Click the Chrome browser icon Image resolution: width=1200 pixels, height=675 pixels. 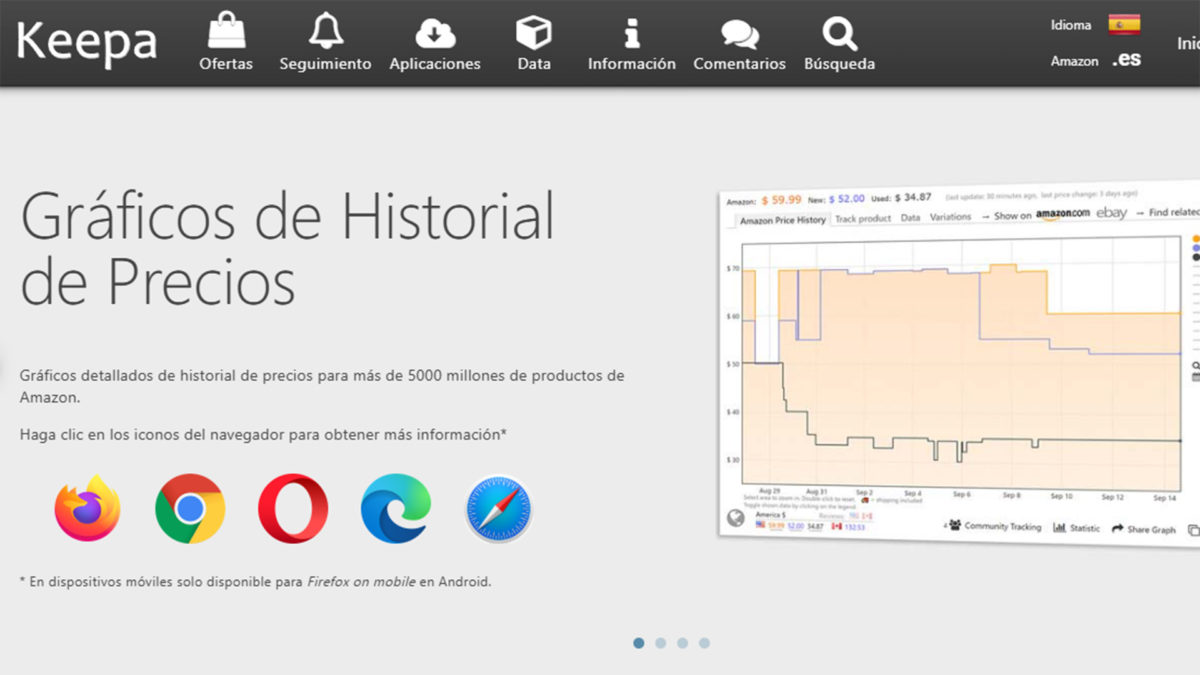click(190, 508)
